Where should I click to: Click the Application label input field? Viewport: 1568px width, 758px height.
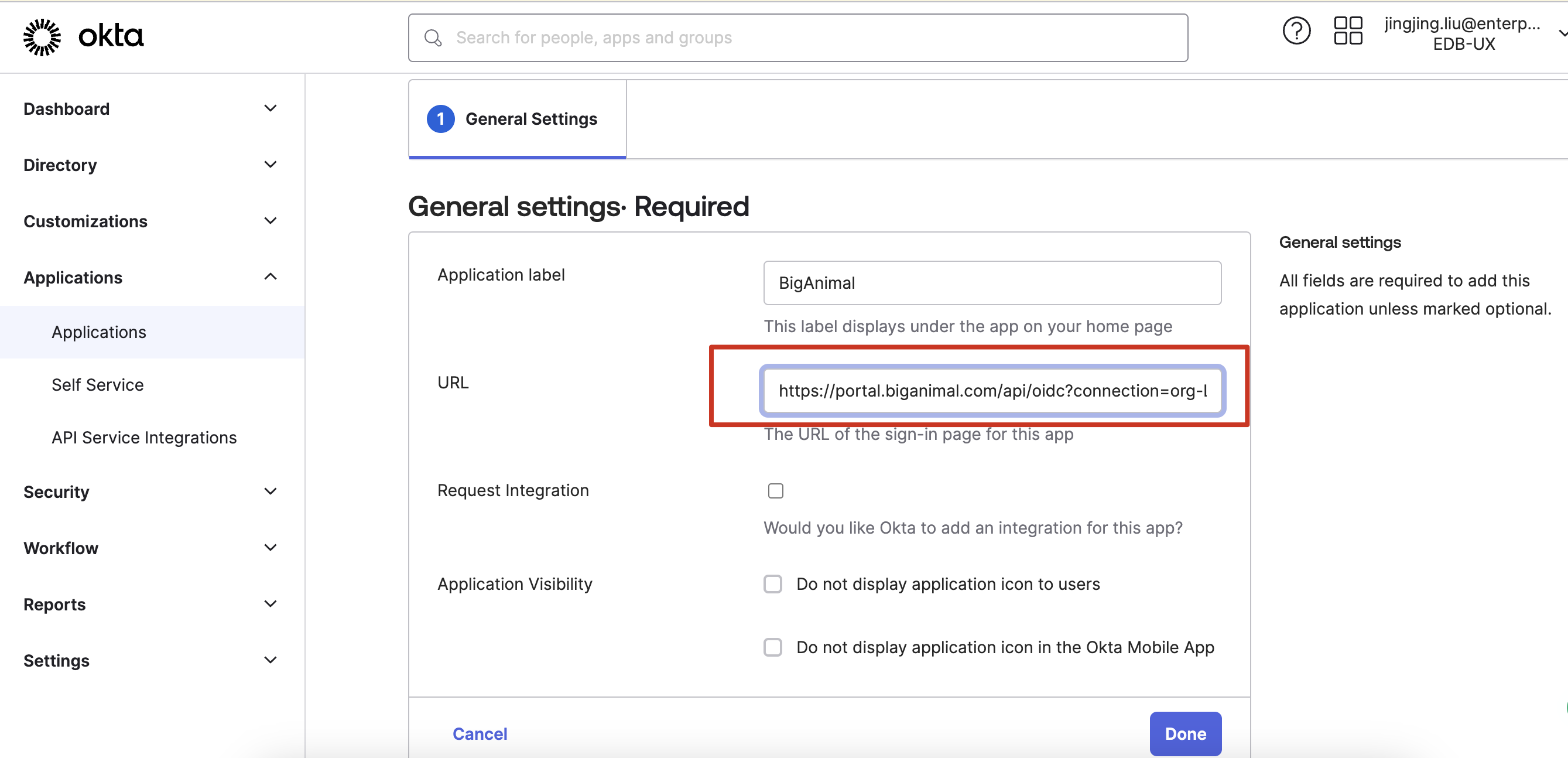click(992, 282)
